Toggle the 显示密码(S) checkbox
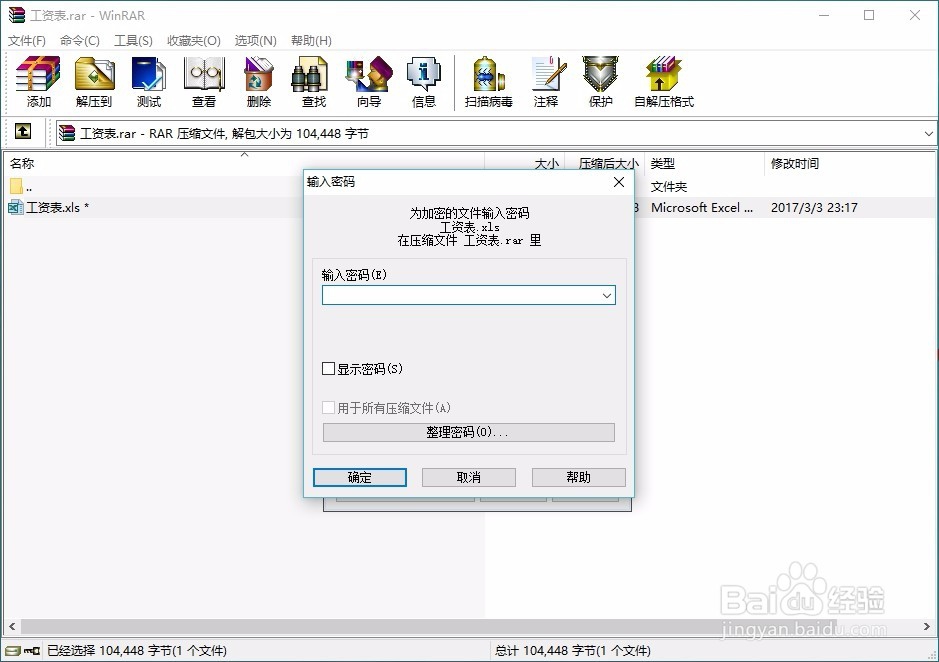The height and width of the screenshot is (662, 939). click(x=328, y=368)
